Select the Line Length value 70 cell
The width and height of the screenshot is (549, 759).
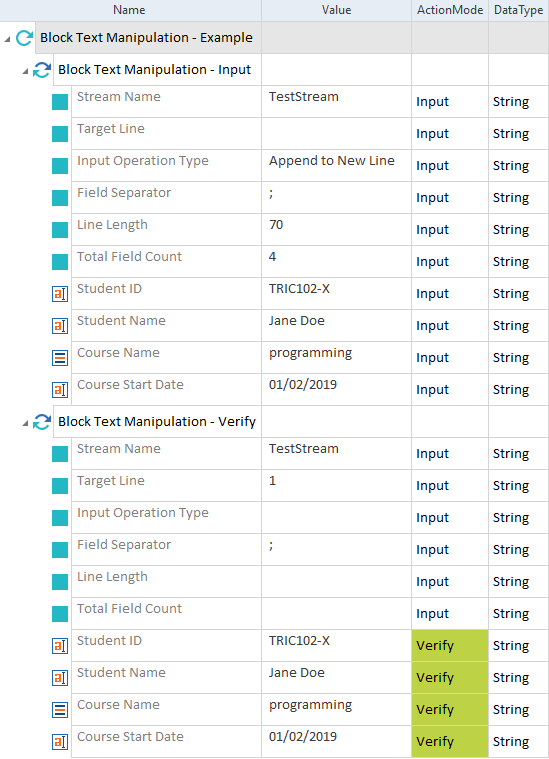(x=336, y=229)
